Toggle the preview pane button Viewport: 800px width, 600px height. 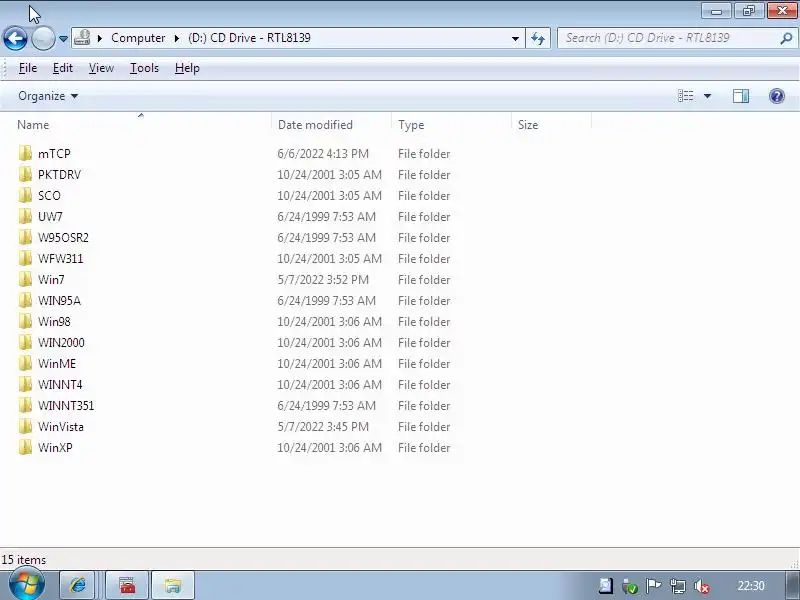coord(741,96)
